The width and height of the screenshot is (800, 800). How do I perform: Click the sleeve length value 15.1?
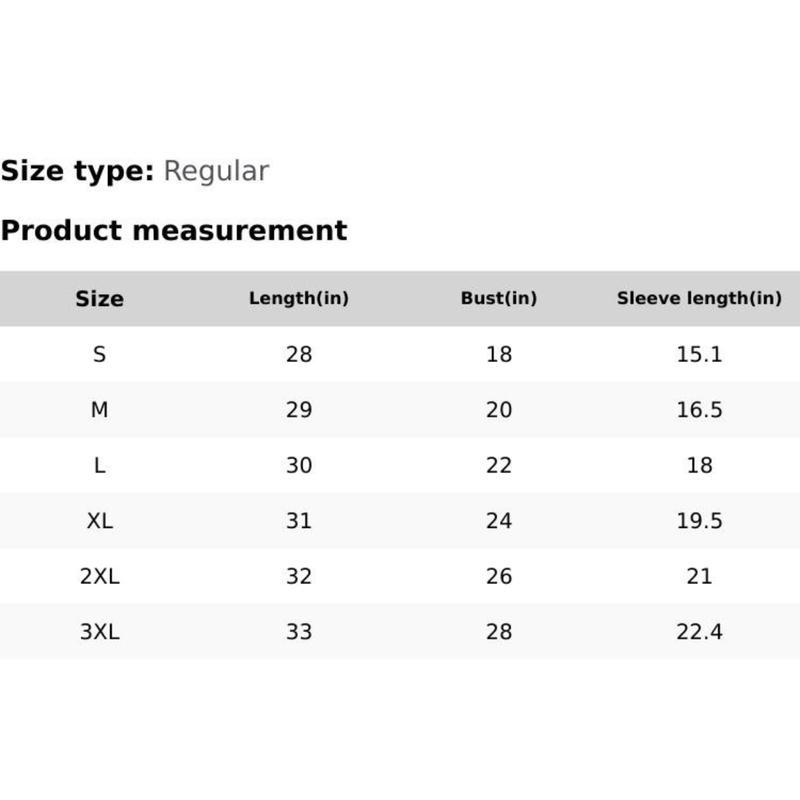tap(699, 354)
